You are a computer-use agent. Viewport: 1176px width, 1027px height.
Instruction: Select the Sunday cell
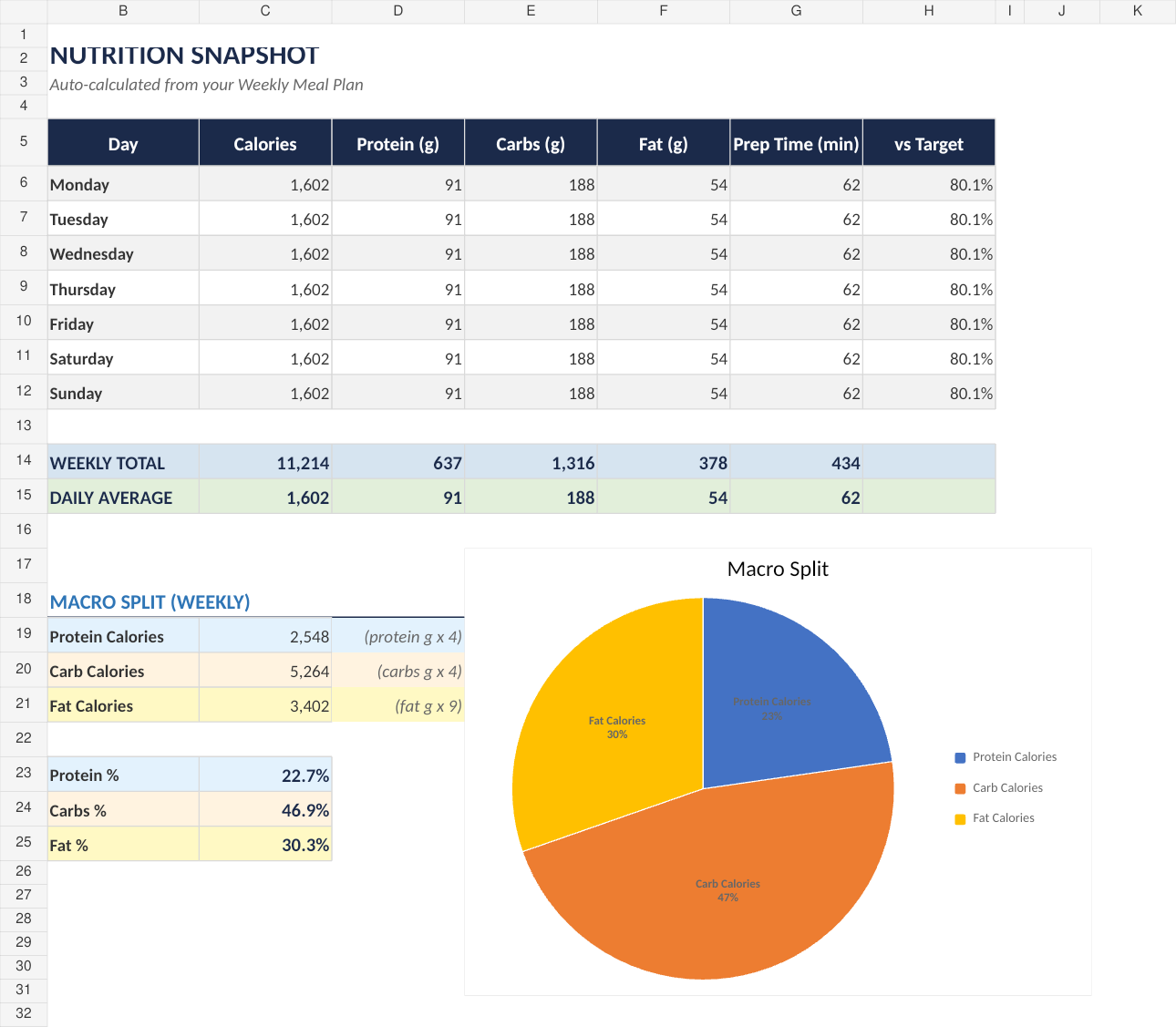point(123,393)
